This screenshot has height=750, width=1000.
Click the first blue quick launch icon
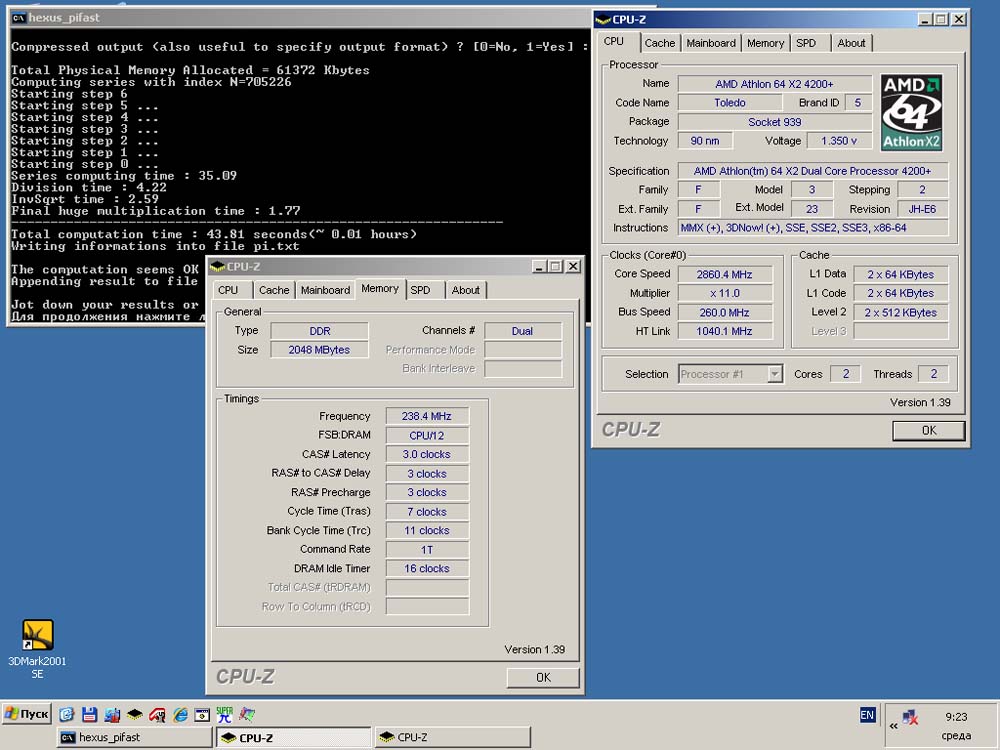pyautogui.click(x=67, y=714)
